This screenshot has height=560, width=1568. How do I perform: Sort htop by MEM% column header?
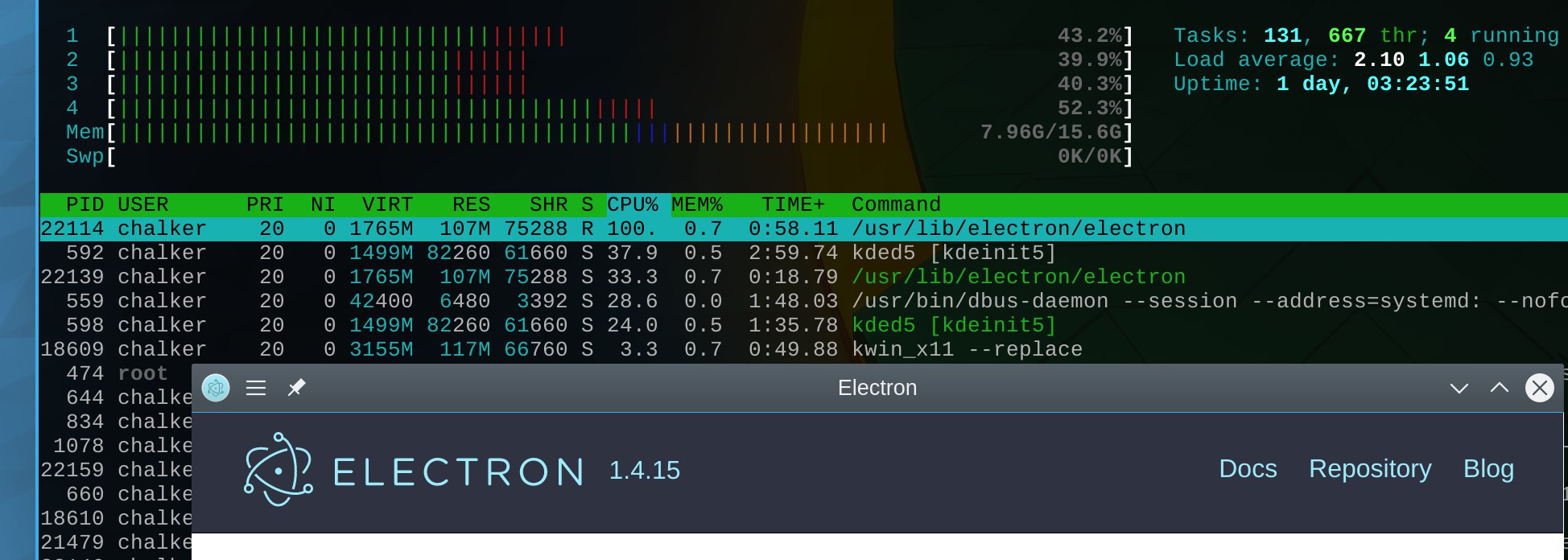click(697, 204)
